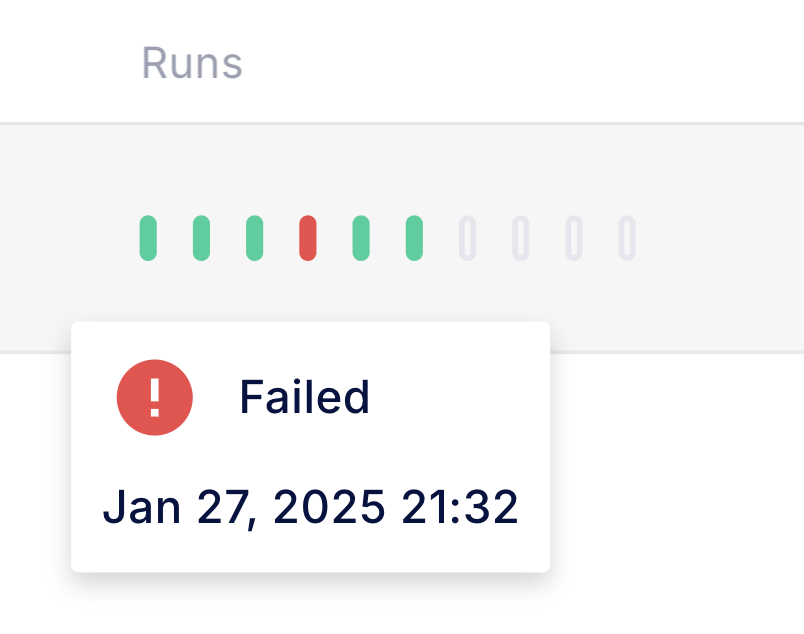
Task: Click the last empty run placeholder
Action: (x=627, y=238)
